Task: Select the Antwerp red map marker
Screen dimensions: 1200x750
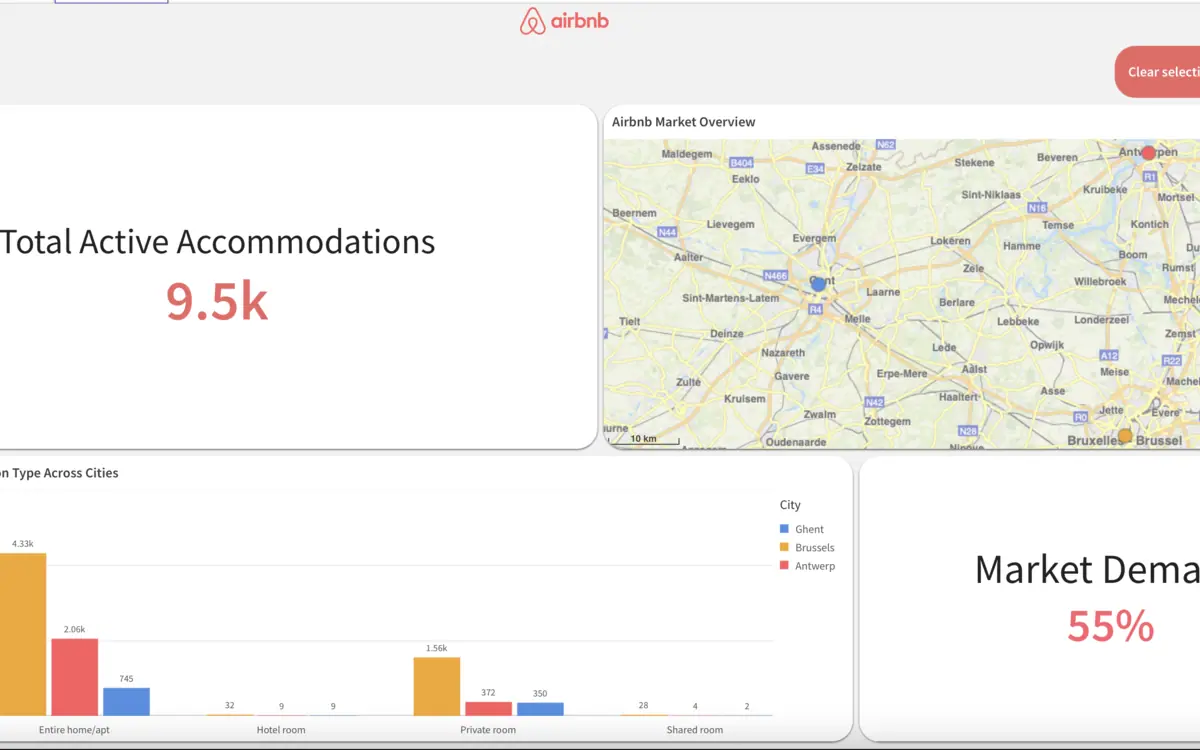Action: (x=1148, y=153)
